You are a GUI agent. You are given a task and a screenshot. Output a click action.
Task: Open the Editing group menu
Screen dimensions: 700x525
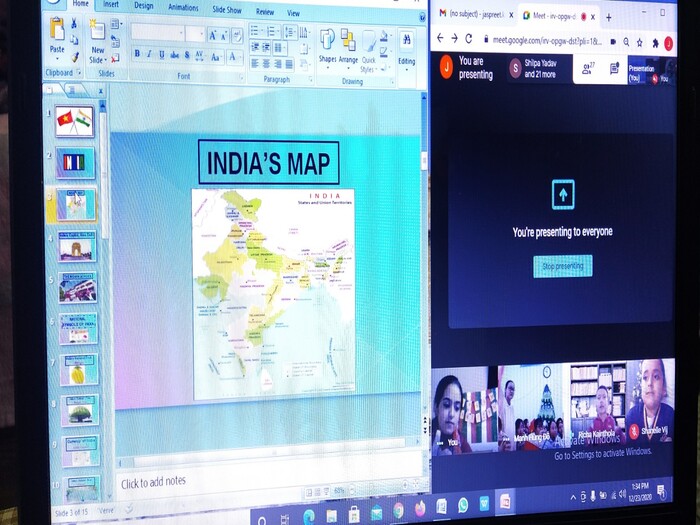pyautogui.click(x=407, y=49)
